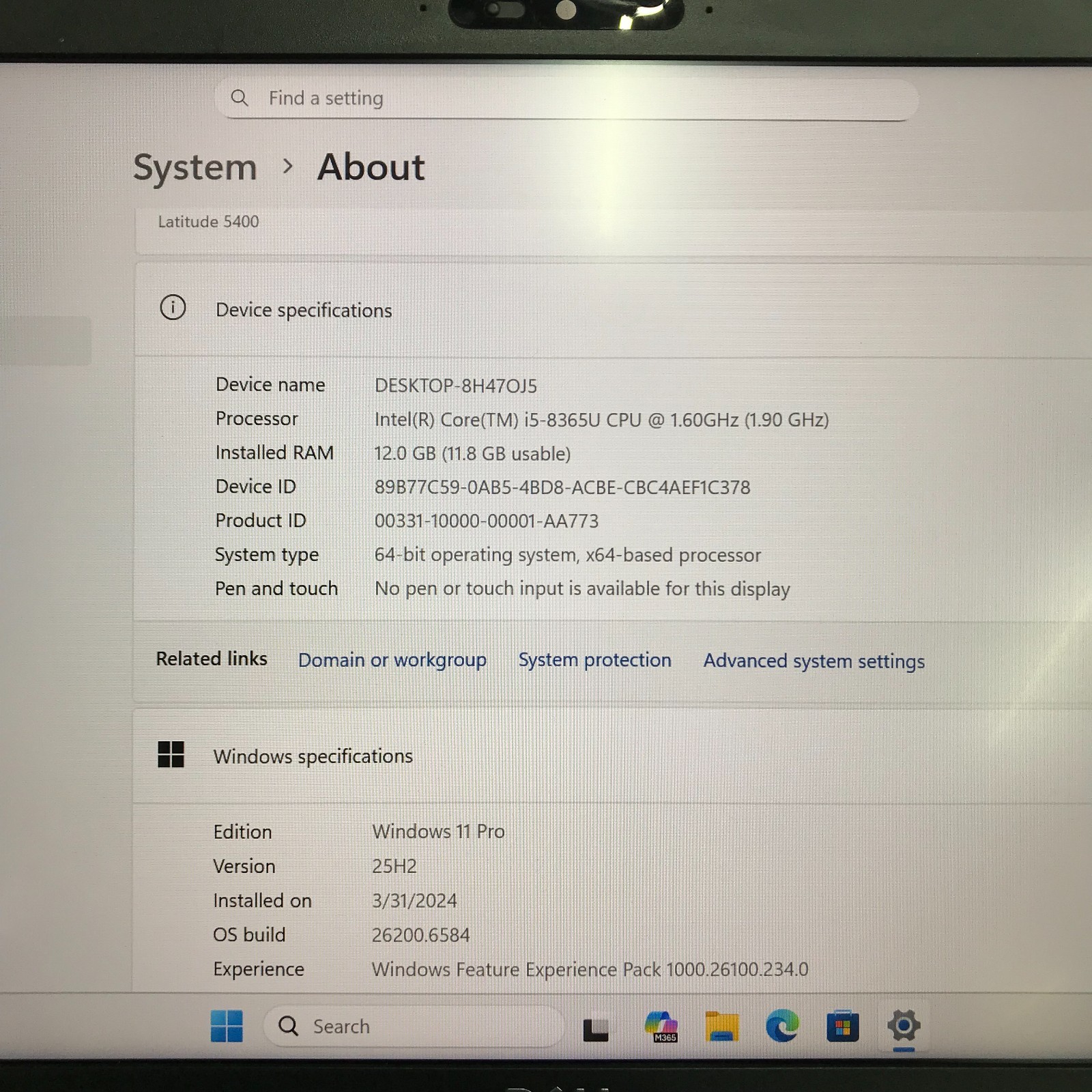
Task: Select Product ID 00331-10000-00001-AA773
Action: click(487, 521)
